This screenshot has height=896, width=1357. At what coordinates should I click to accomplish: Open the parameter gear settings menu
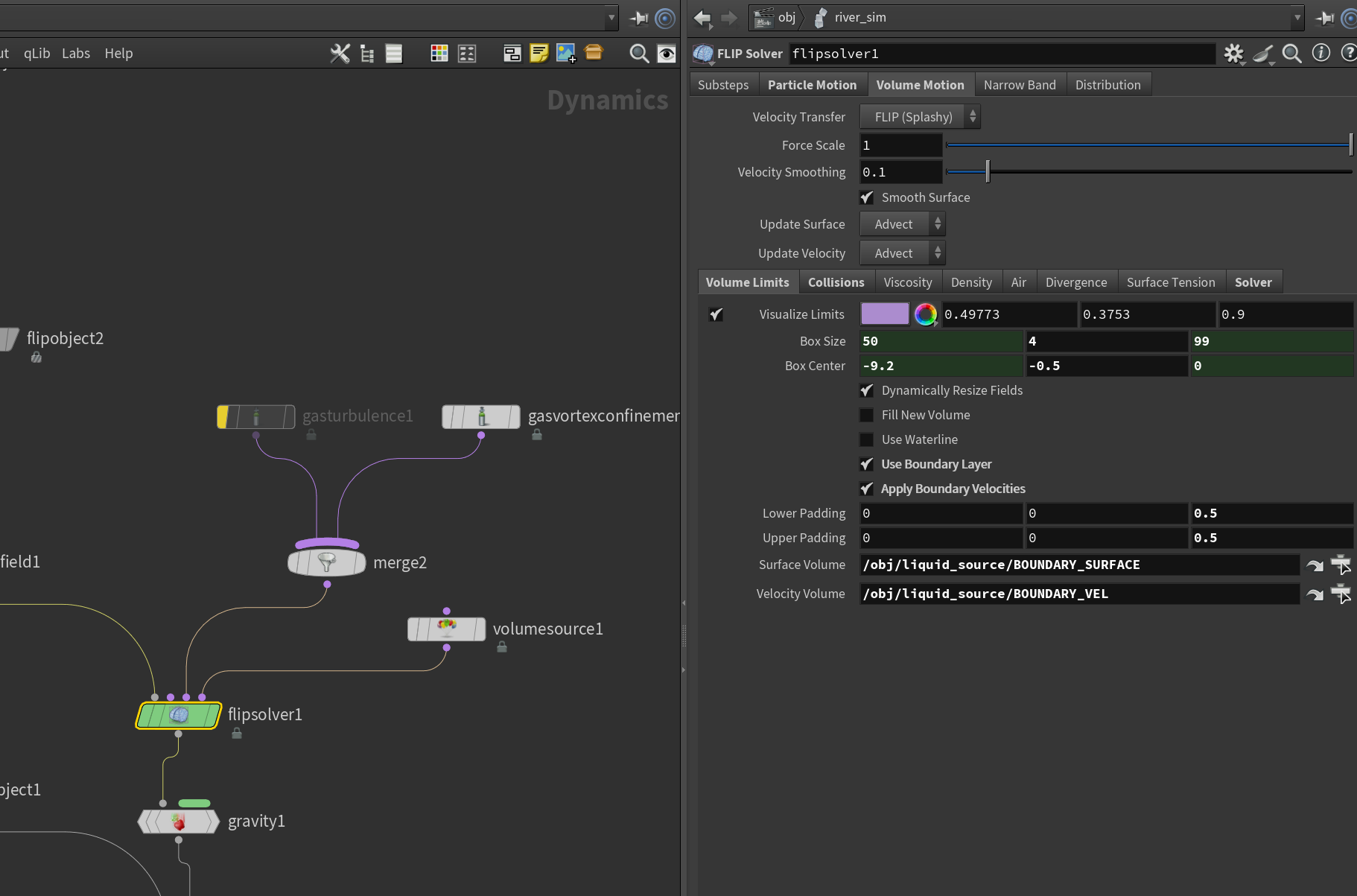point(1234,54)
